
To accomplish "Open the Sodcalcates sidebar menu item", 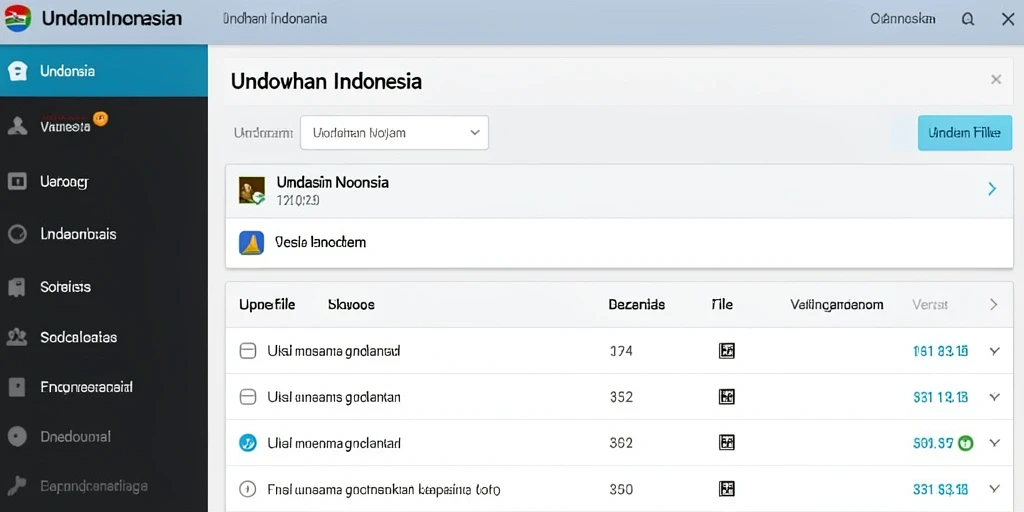I will (104, 337).
